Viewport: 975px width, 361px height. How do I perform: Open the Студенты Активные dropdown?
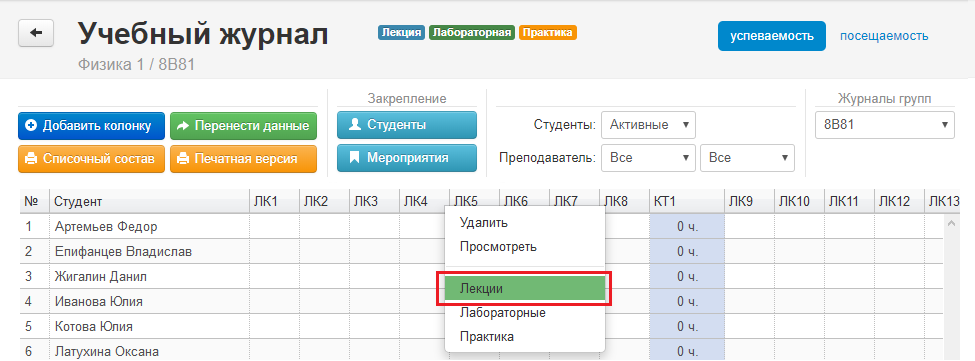(x=648, y=125)
